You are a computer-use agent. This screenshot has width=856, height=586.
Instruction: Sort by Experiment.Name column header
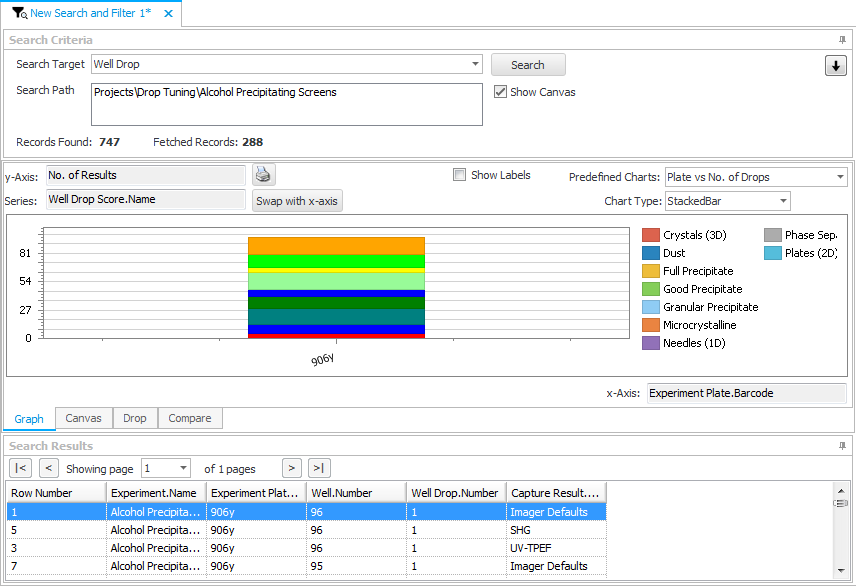point(156,493)
